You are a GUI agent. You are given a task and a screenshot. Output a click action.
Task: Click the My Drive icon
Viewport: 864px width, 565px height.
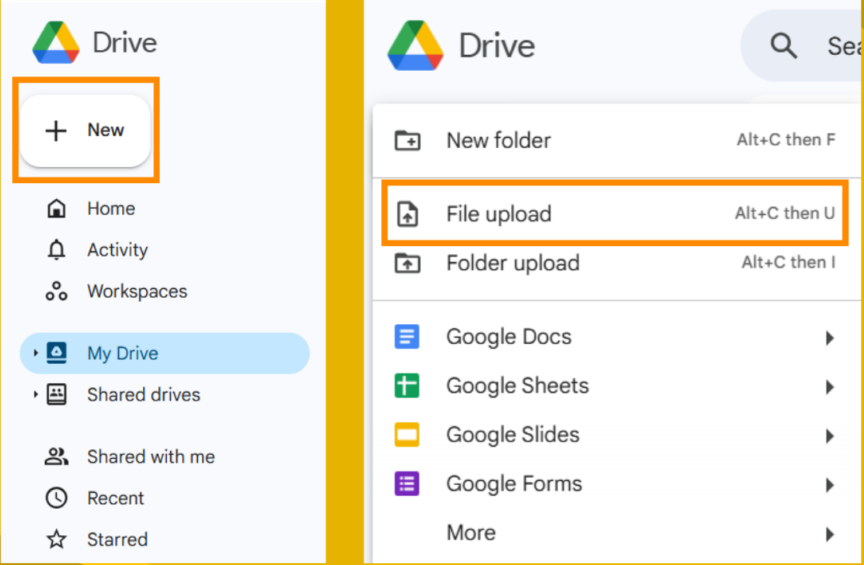(56, 353)
